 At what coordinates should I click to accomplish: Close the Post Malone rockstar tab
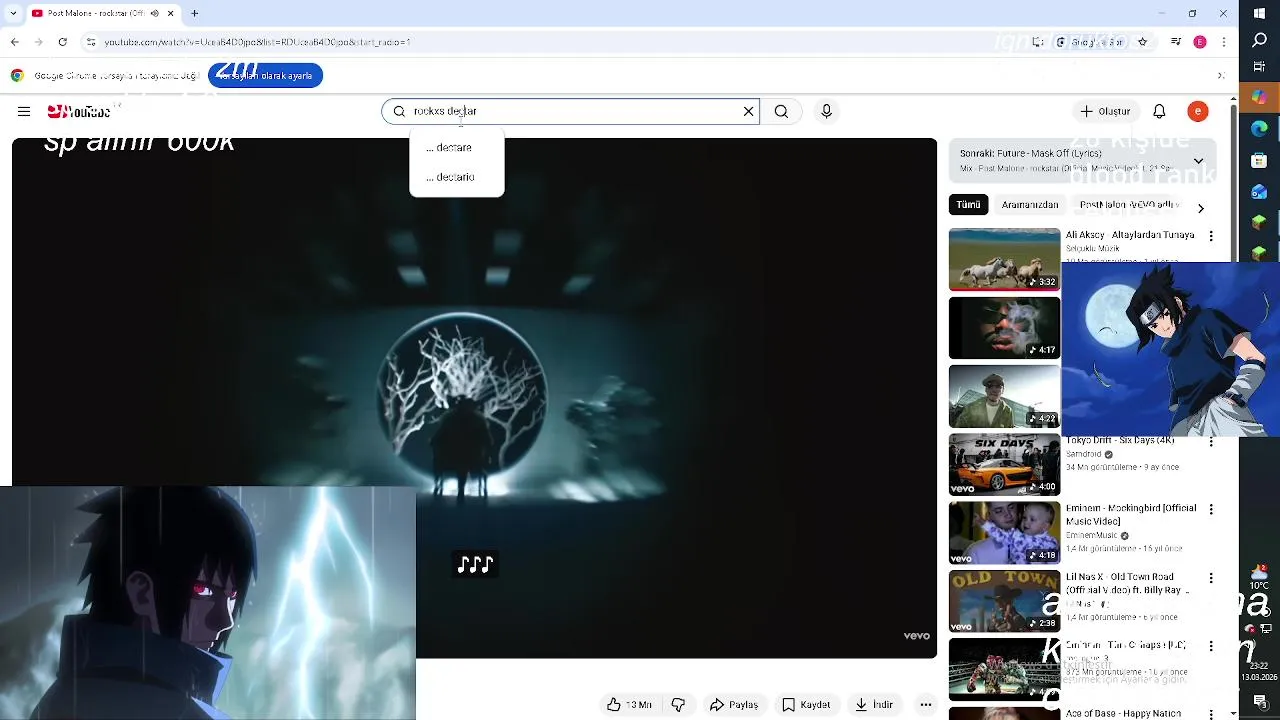[170, 13]
